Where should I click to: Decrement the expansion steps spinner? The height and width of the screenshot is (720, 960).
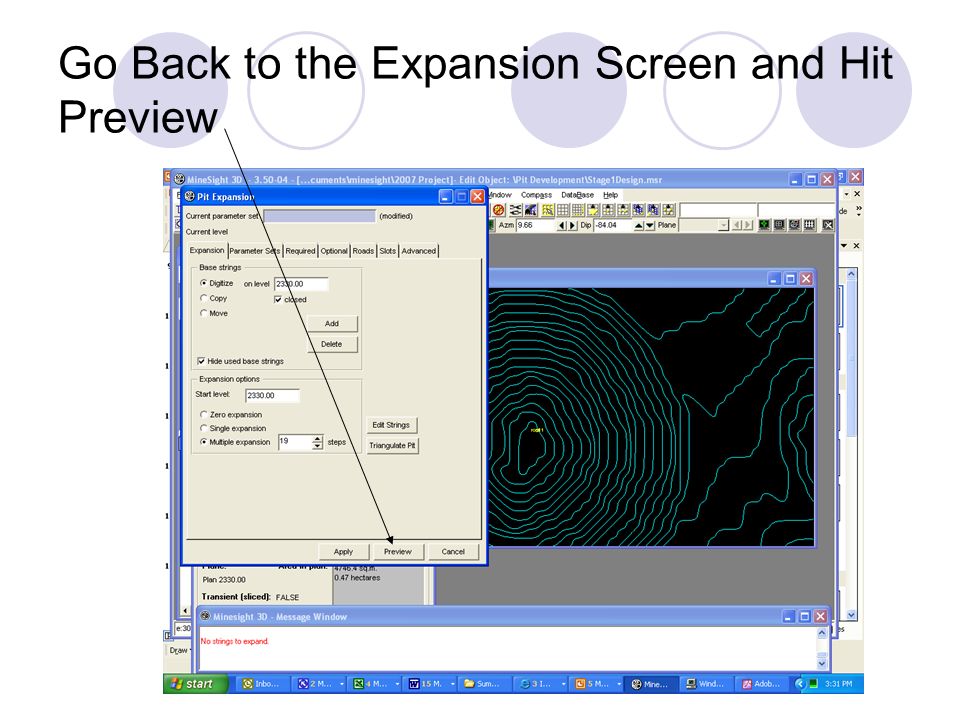point(317,446)
